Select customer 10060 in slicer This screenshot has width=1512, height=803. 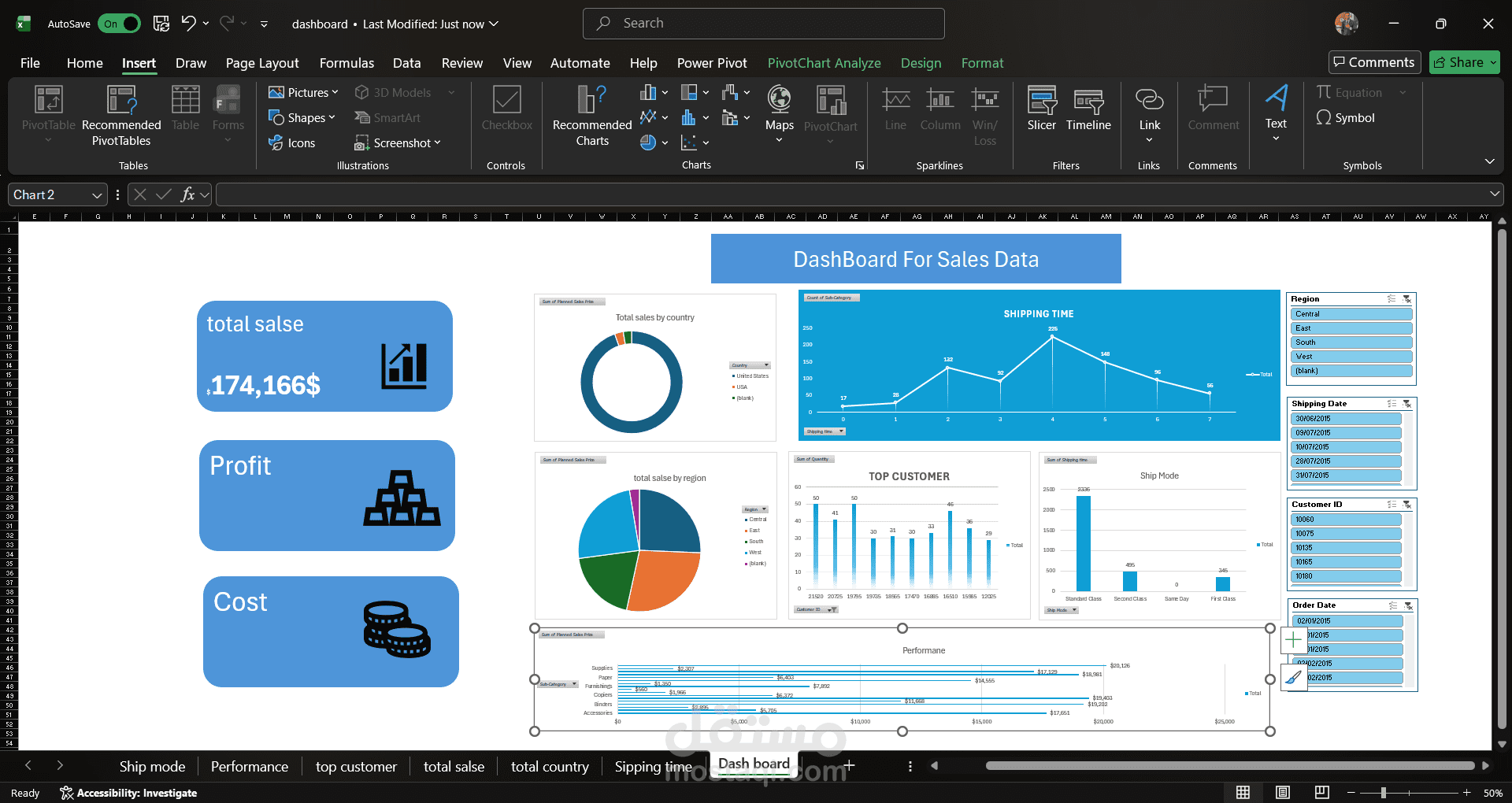1347,520
